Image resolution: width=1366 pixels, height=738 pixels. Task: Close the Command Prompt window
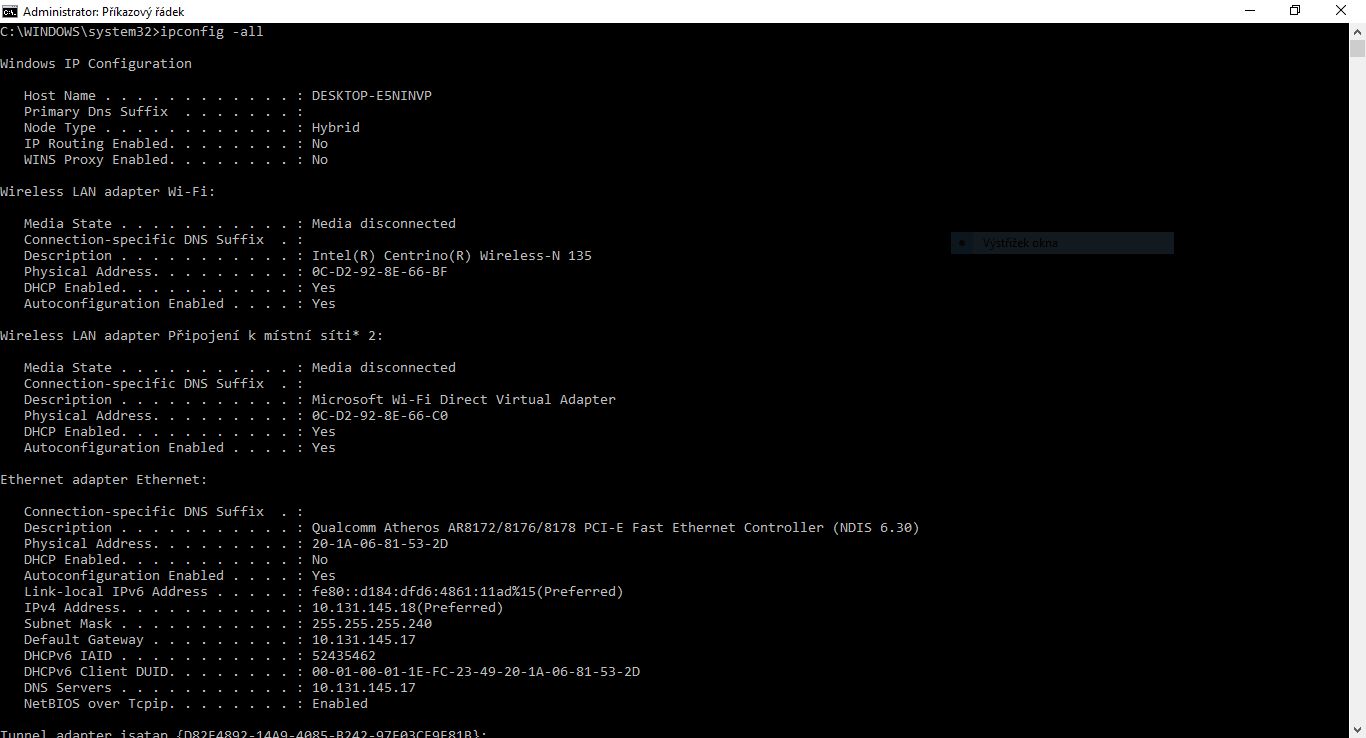pos(1342,10)
